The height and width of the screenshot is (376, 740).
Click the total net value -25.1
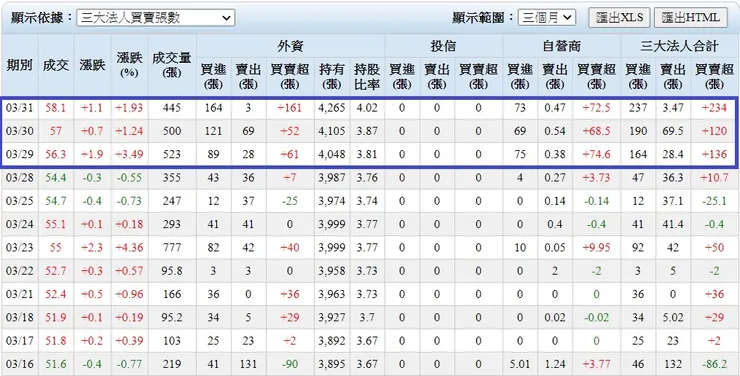tap(714, 201)
